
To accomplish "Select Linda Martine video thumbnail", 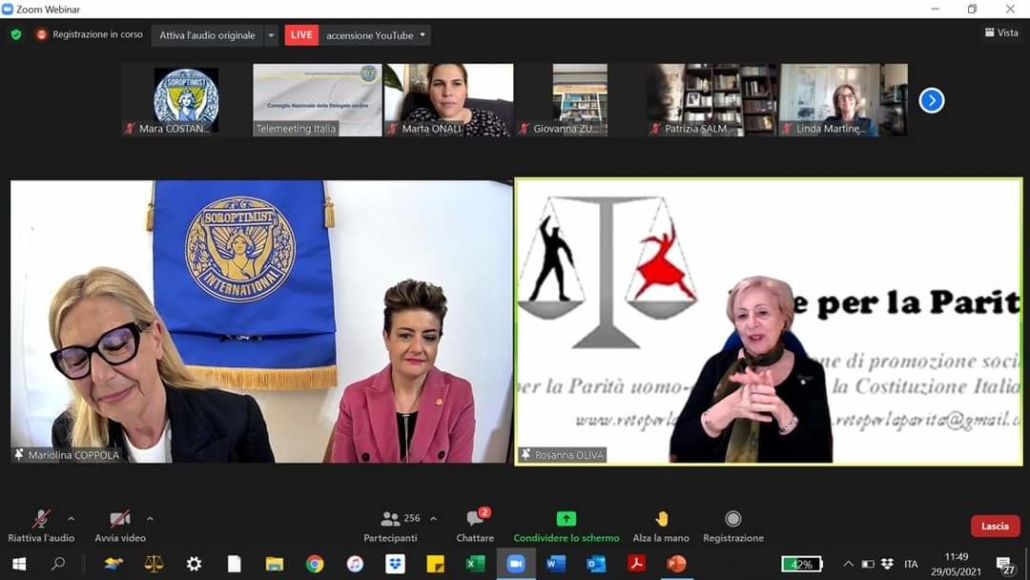I will [x=843, y=100].
